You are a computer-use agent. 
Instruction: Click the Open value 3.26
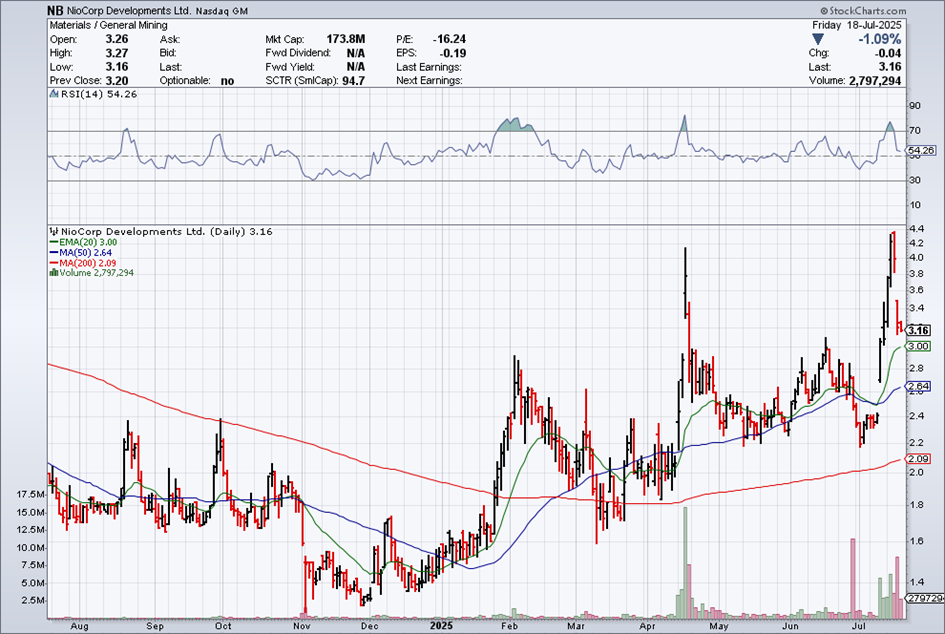click(117, 39)
